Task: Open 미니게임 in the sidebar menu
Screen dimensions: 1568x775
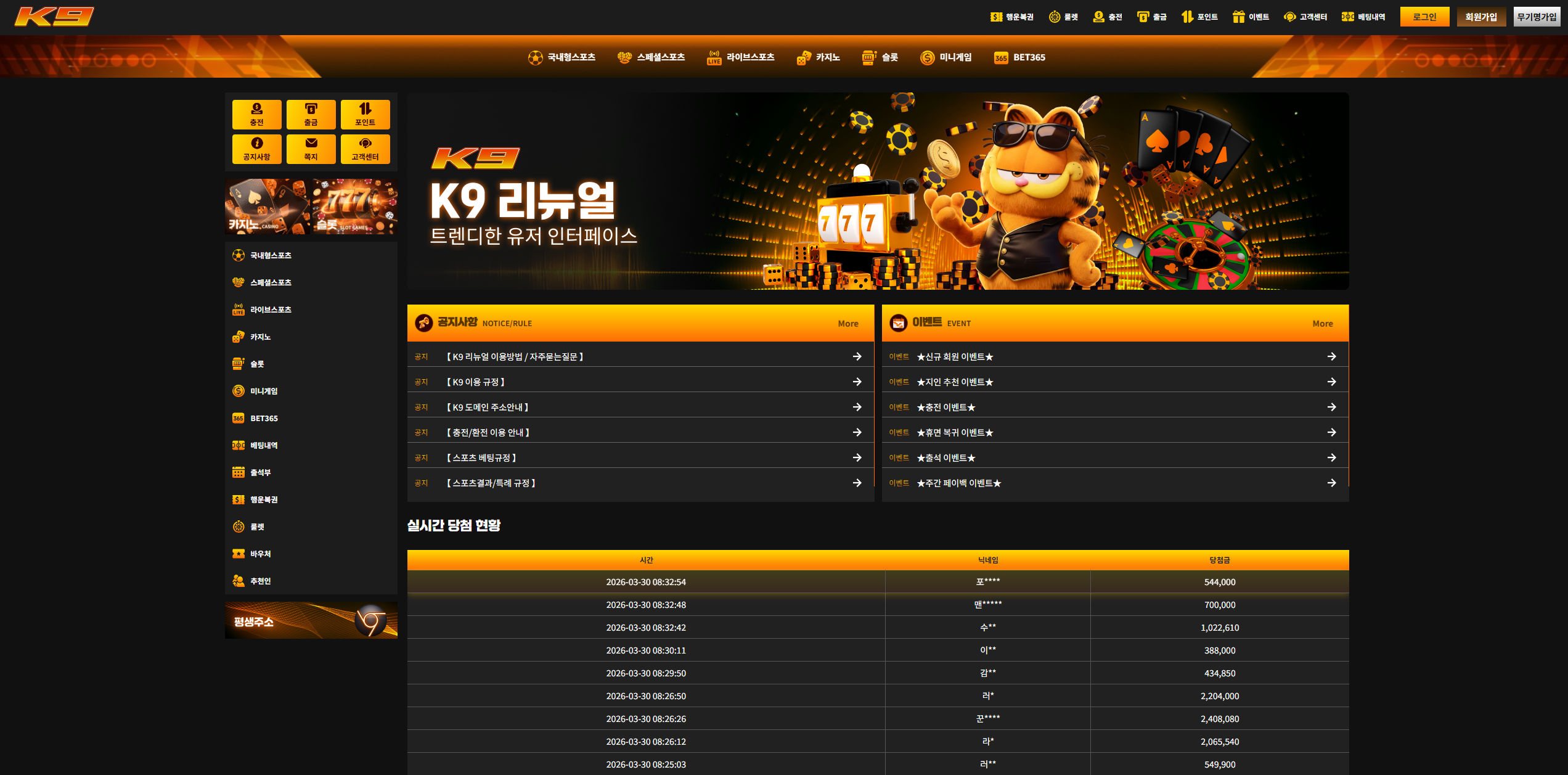Action: point(263,391)
